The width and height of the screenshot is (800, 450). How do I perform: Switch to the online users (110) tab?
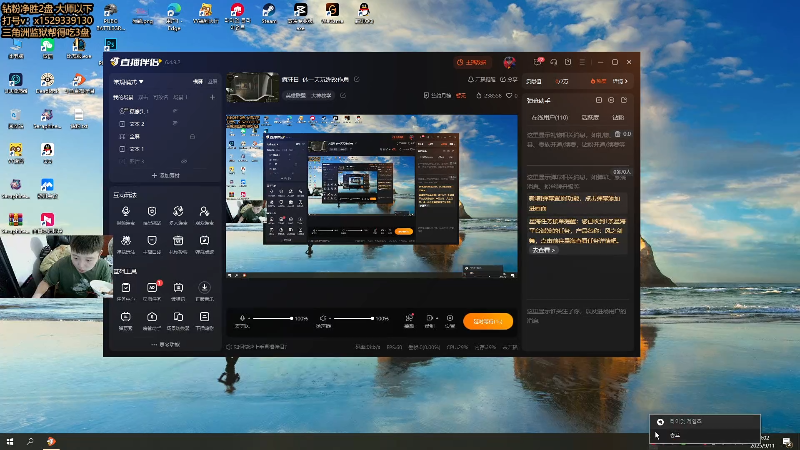(549, 117)
